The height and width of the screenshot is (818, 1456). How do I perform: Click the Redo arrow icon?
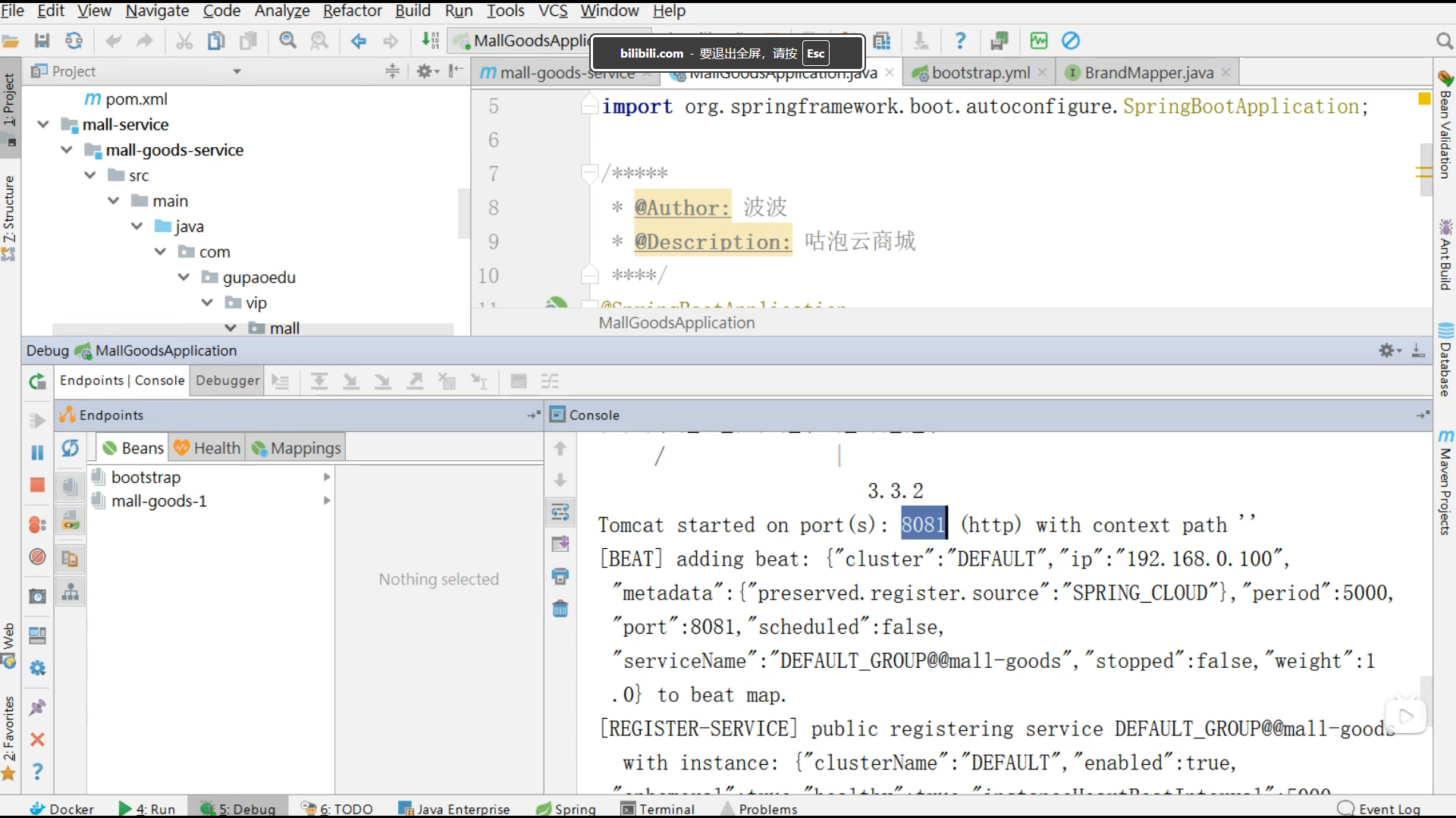[x=144, y=41]
